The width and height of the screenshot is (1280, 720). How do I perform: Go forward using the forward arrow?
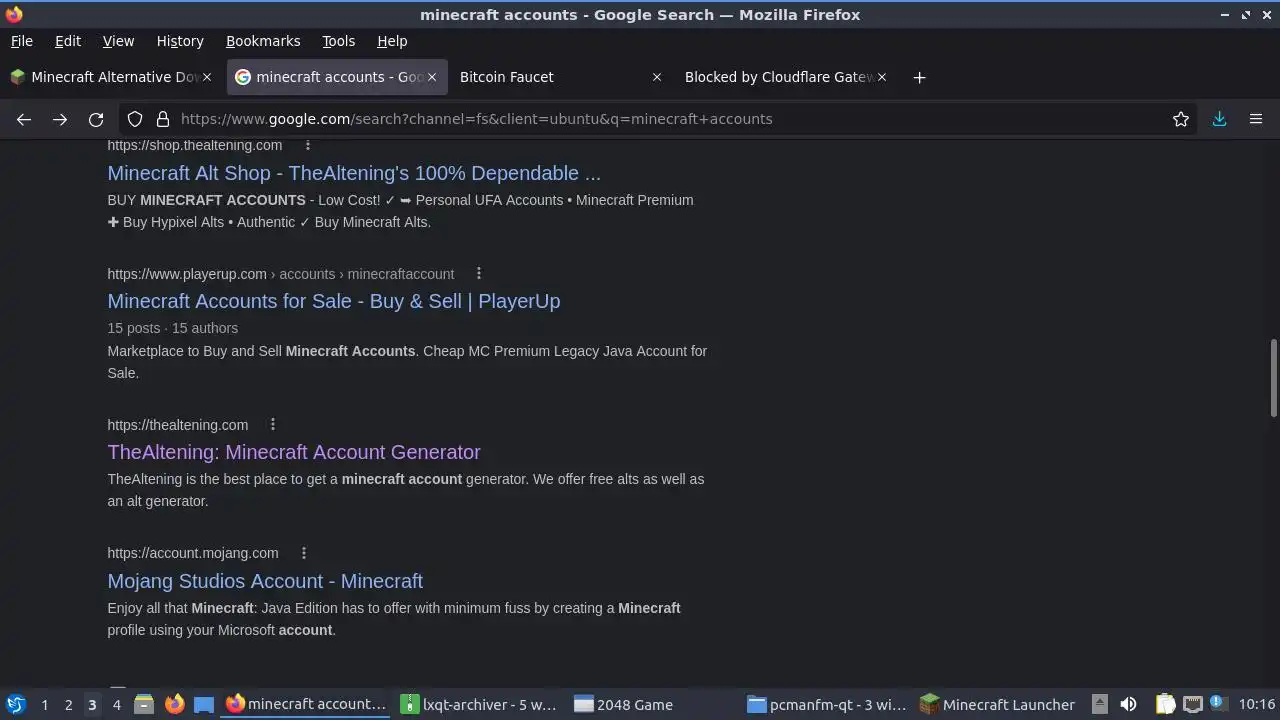point(60,119)
